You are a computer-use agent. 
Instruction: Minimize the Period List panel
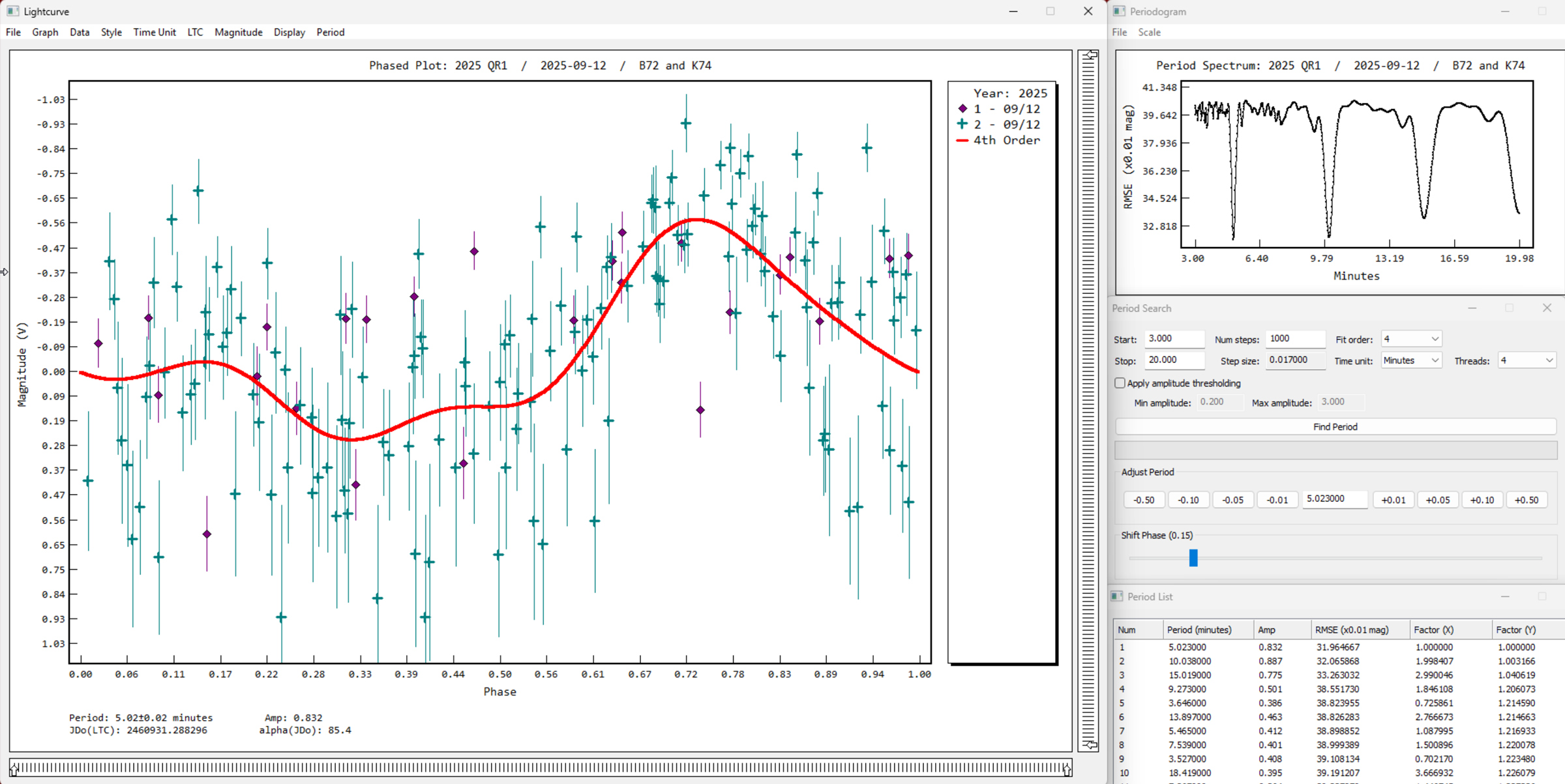[x=1505, y=596]
